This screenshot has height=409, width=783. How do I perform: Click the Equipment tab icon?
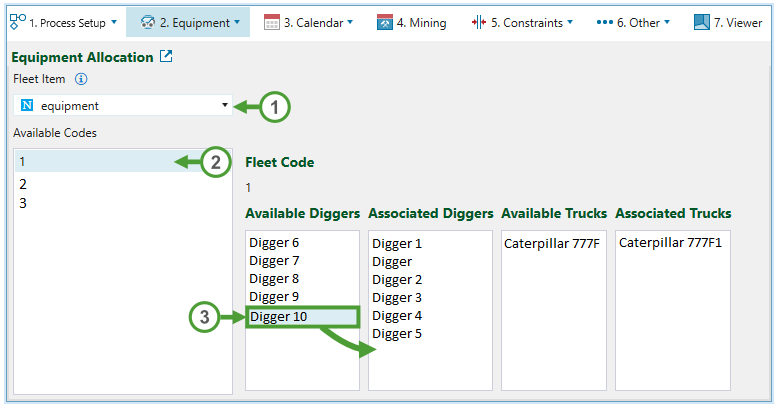147,22
